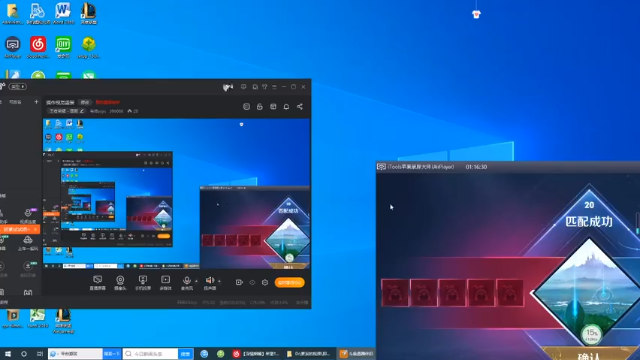Toggle the eye preview visibility icon
The width and height of the screenshot is (640, 360).
click(x=252, y=282)
